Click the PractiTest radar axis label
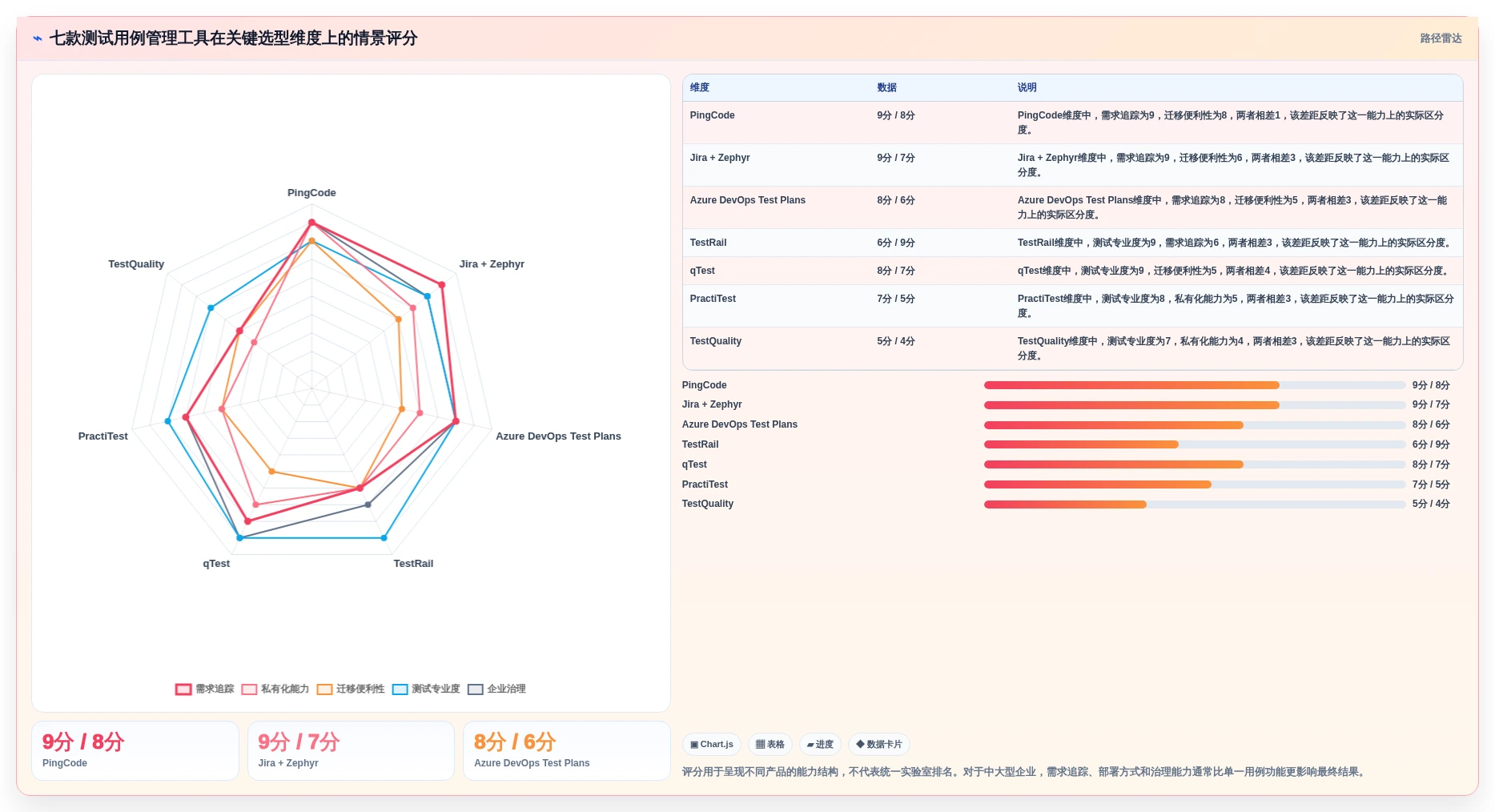 103,436
